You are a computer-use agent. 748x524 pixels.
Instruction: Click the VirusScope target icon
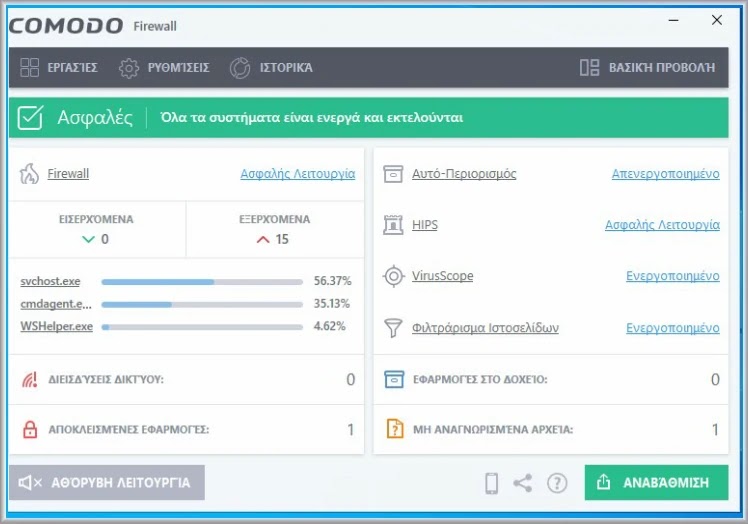pos(394,276)
